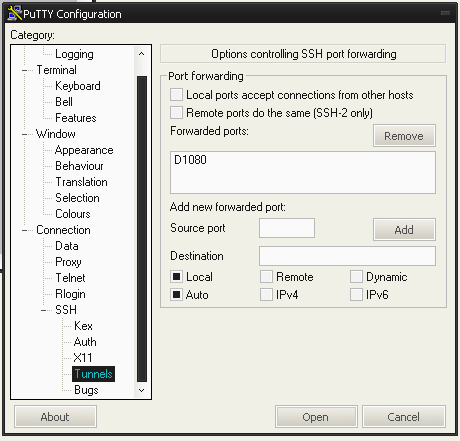Click the Cancel button
The height and width of the screenshot is (441, 460).
click(404, 417)
